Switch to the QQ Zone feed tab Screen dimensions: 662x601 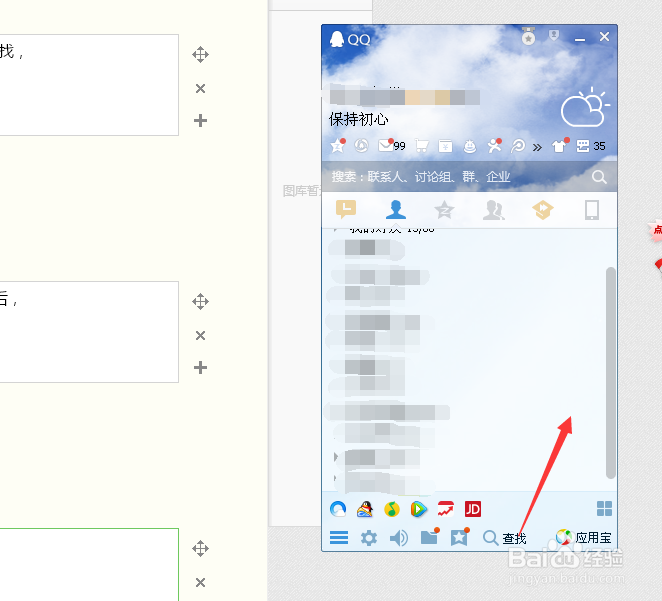coord(444,210)
